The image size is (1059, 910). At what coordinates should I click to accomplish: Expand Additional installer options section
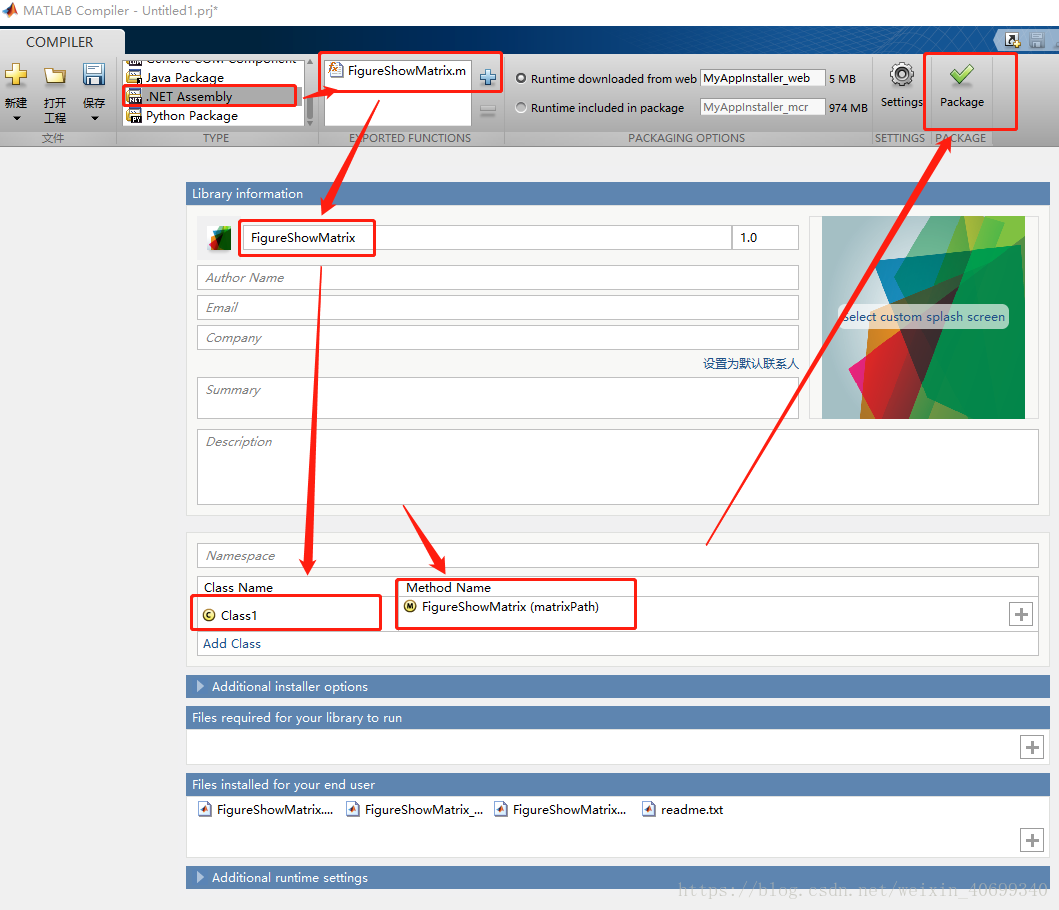[200, 687]
